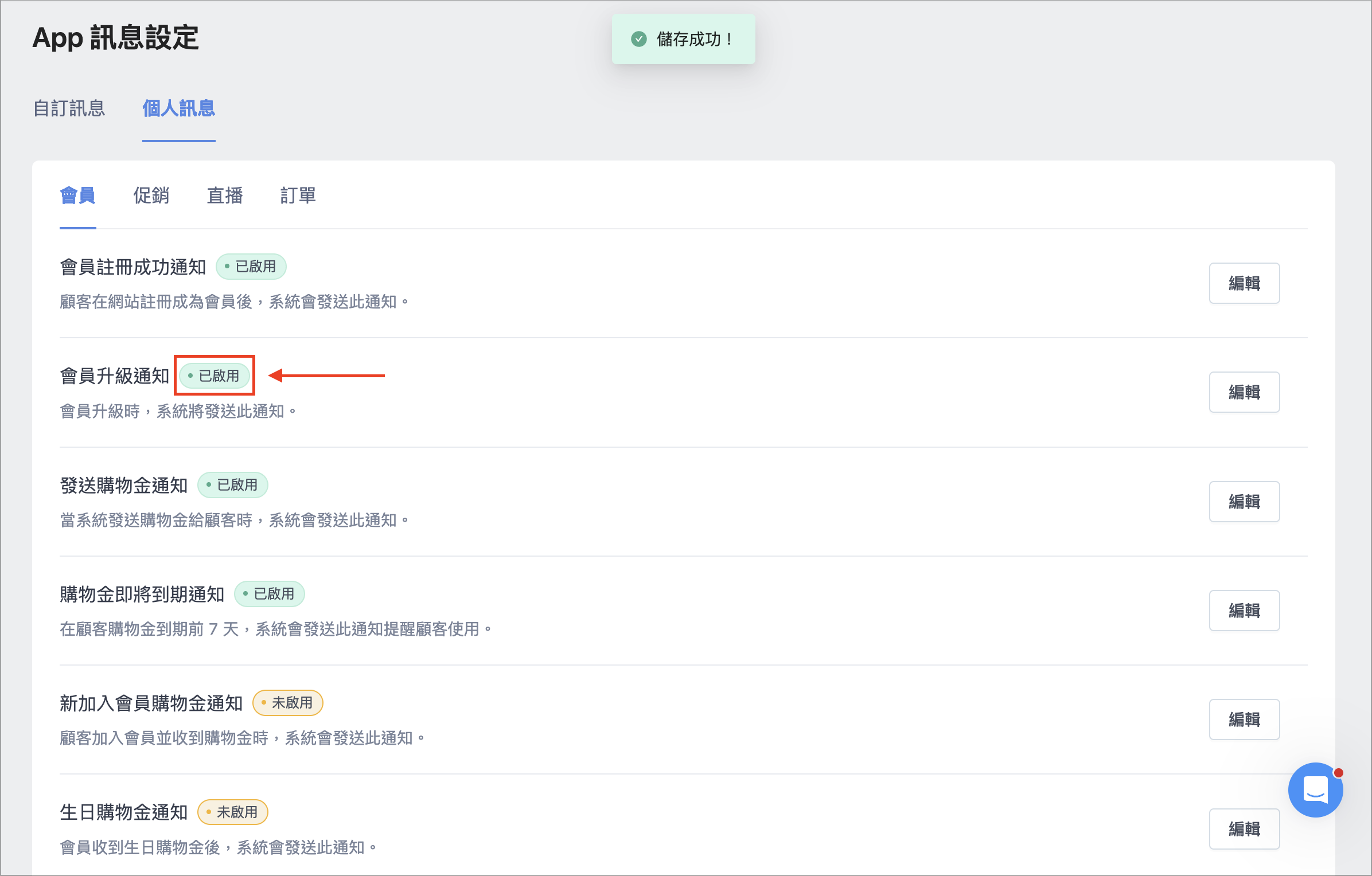Click the 未啟用 badge of 新加入會員購物金通知
The width and height of the screenshot is (1372, 876).
click(287, 703)
